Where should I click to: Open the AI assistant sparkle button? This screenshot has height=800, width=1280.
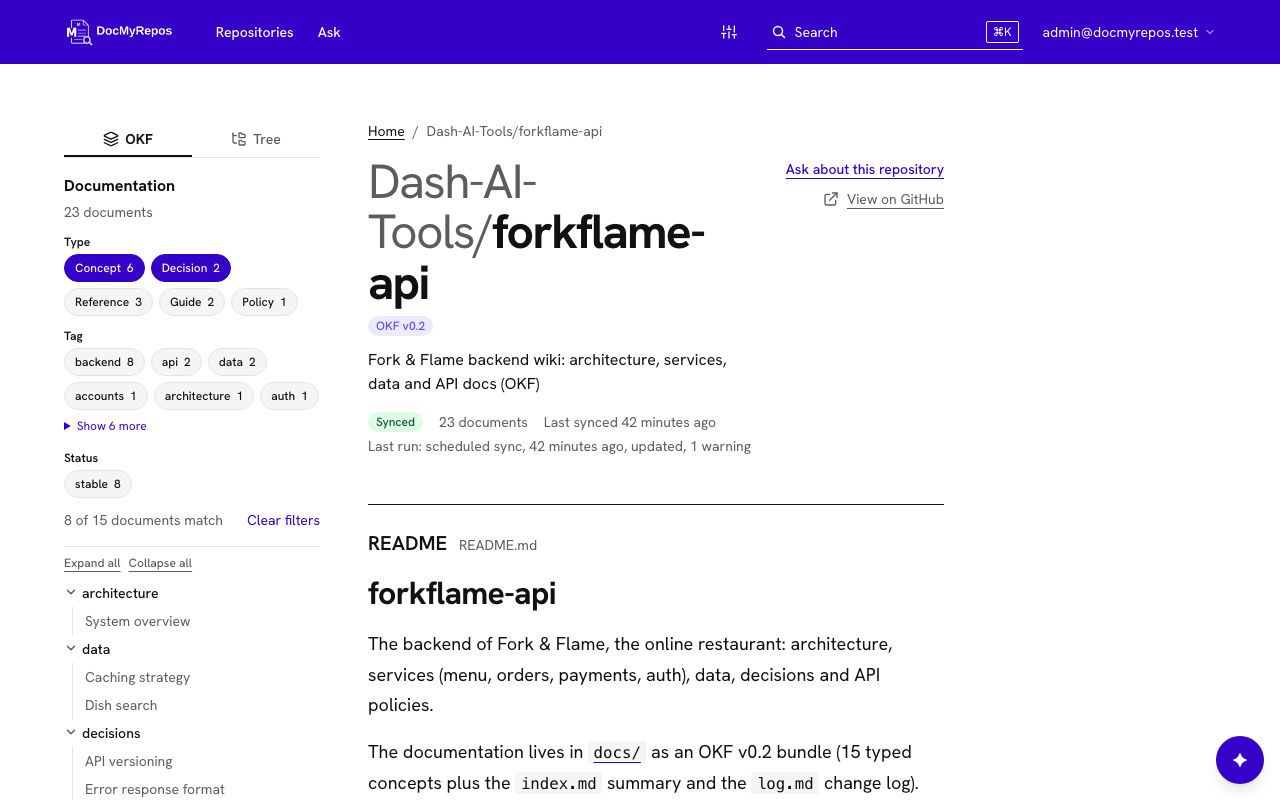pyautogui.click(x=1240, y=760)
